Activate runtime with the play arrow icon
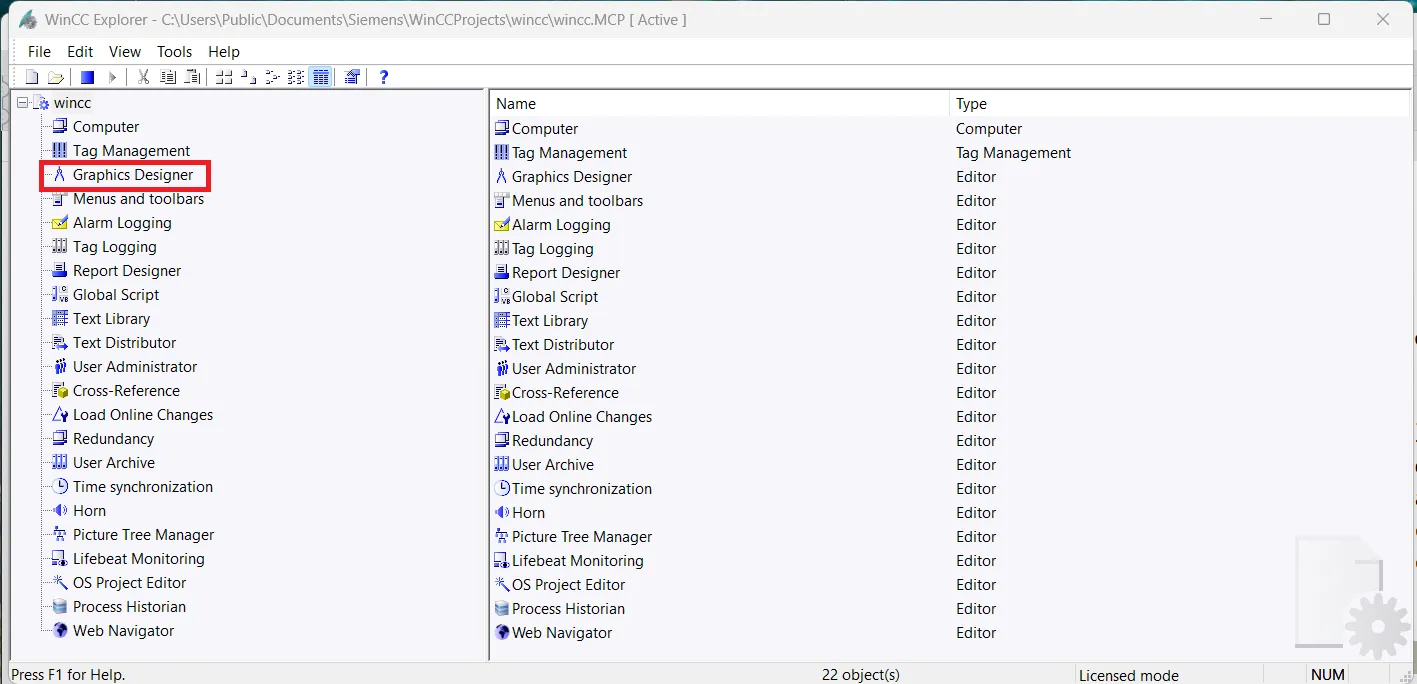 (112, 77)
